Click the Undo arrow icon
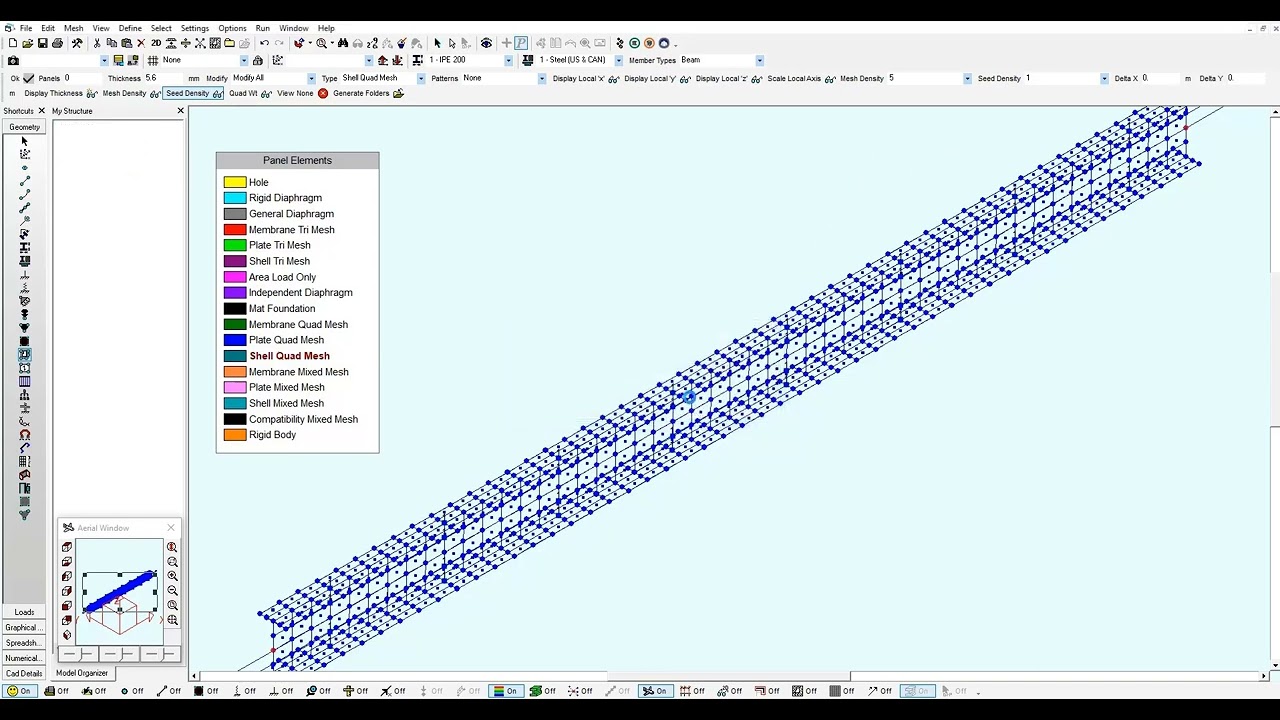 click(264, 43)
